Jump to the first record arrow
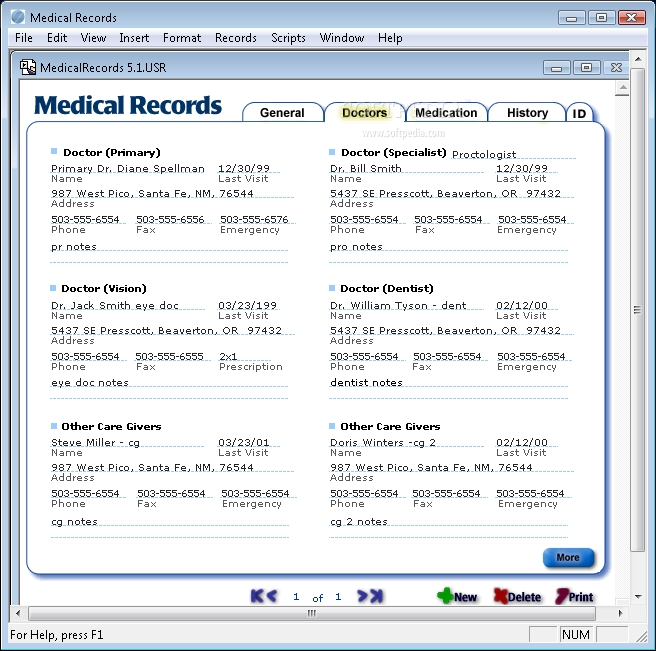This screenshot has width=656, height=651. pos(257,596)
